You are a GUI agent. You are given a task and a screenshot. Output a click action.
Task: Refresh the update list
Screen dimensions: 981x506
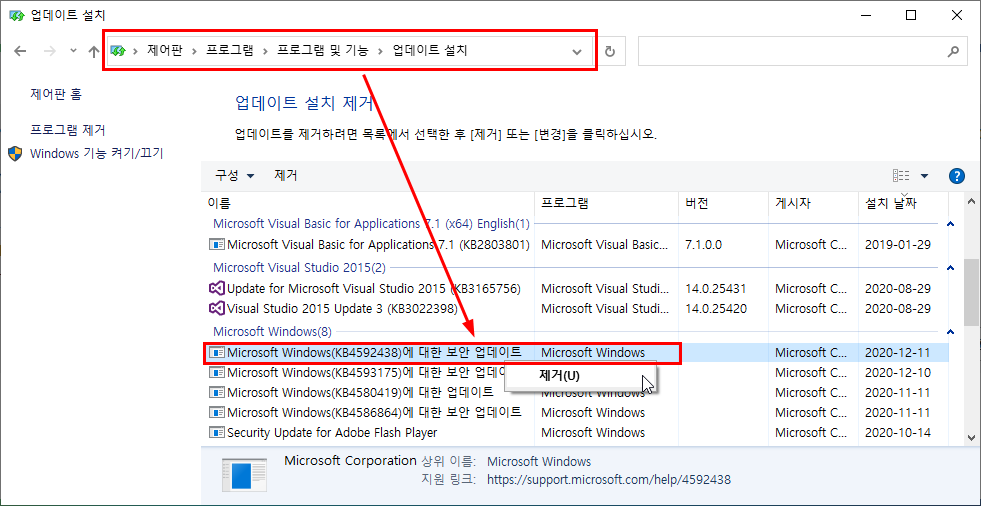tap(610, 51)
